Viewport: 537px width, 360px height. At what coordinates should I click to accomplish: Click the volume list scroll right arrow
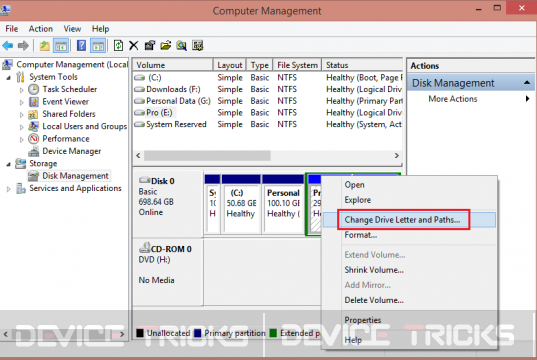(x=397, y=156)
